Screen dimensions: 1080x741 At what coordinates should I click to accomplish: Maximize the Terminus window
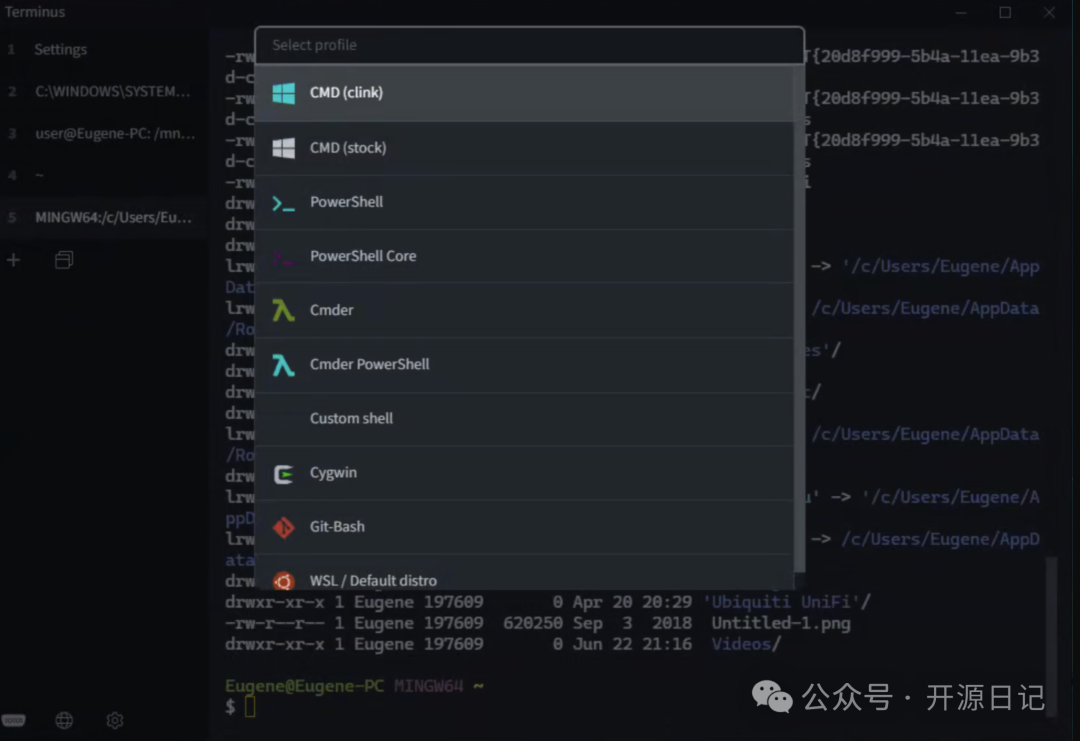coord(1005,12)
